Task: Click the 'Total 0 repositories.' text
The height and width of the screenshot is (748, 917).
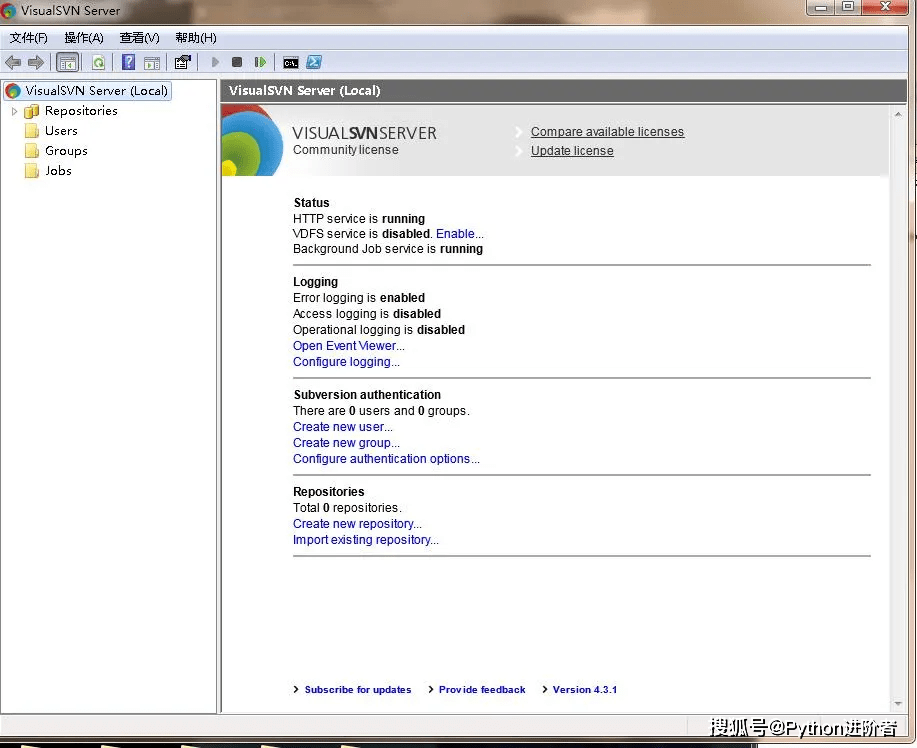Action: (x=347, y=508)
